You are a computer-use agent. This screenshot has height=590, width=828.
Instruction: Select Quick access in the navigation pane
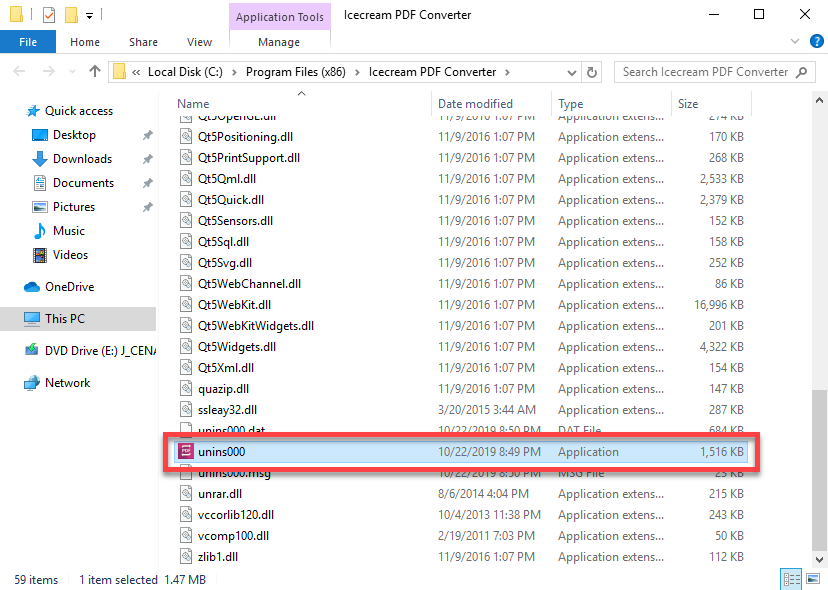pyautogui.click(x=79, y=111)
